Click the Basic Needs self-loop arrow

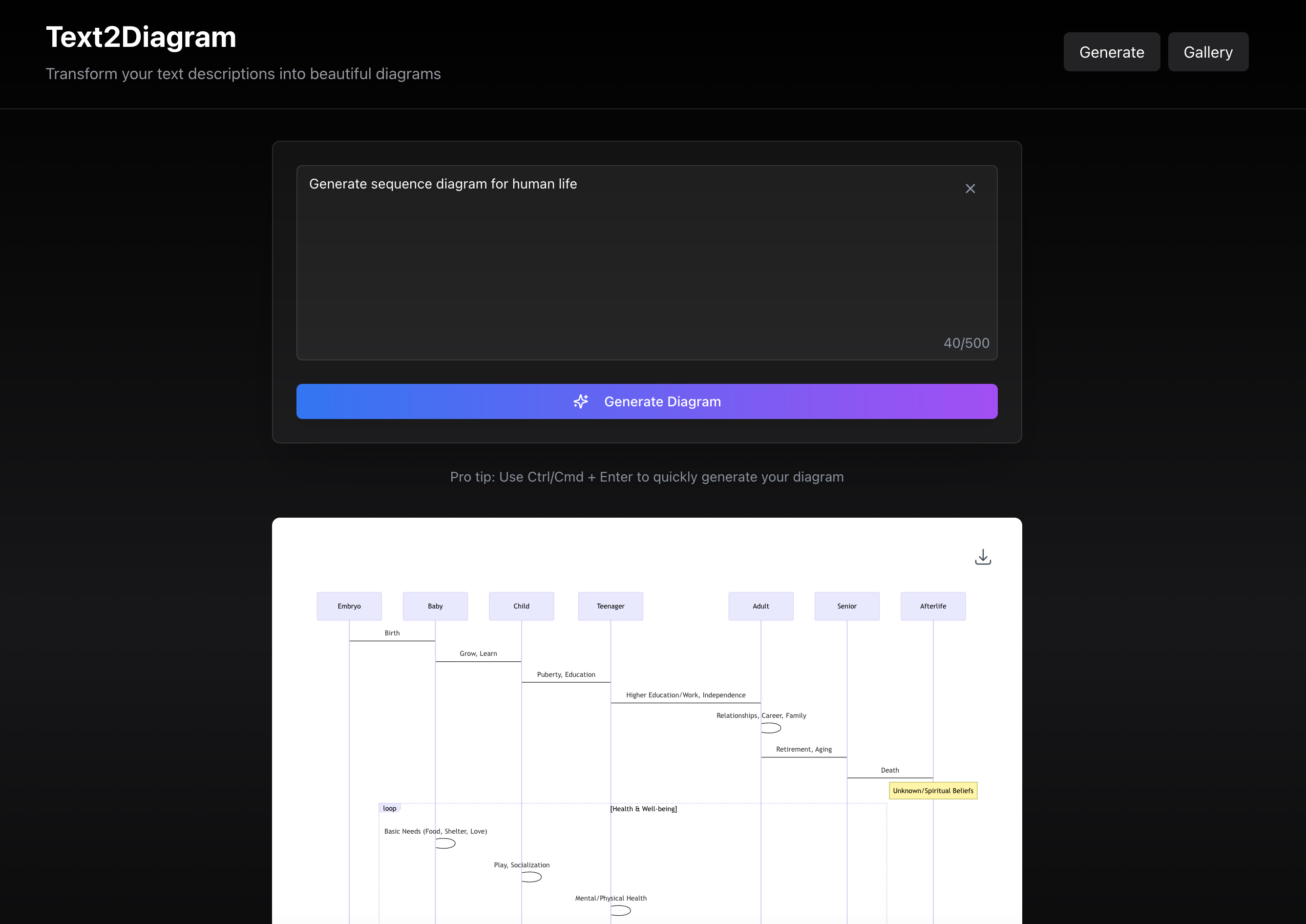(446, 843)
